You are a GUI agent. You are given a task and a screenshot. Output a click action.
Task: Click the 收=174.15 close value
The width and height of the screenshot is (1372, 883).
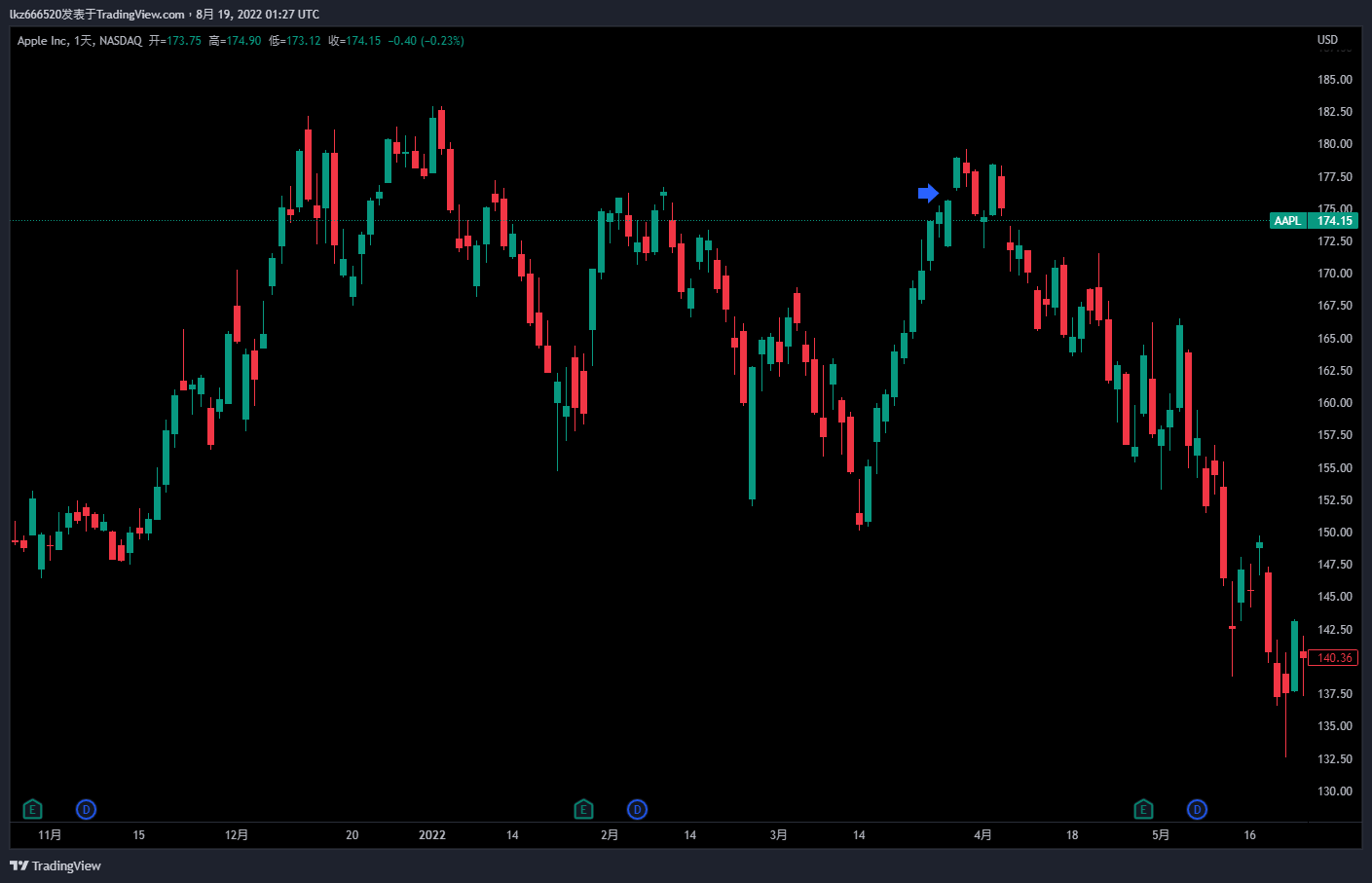coord(354,41)
